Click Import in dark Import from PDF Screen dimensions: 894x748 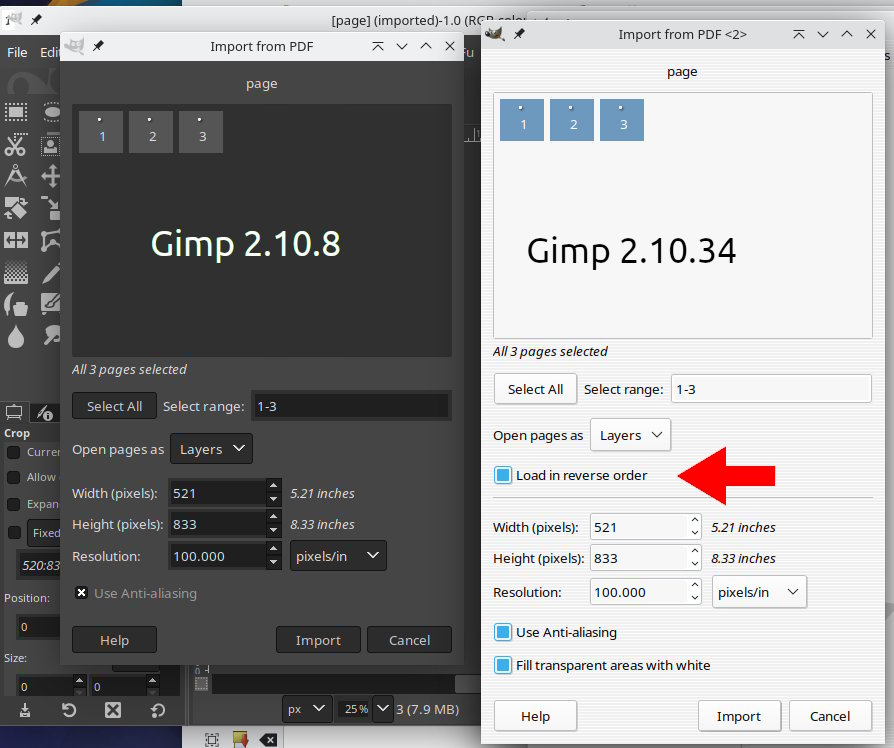(318, 640)
